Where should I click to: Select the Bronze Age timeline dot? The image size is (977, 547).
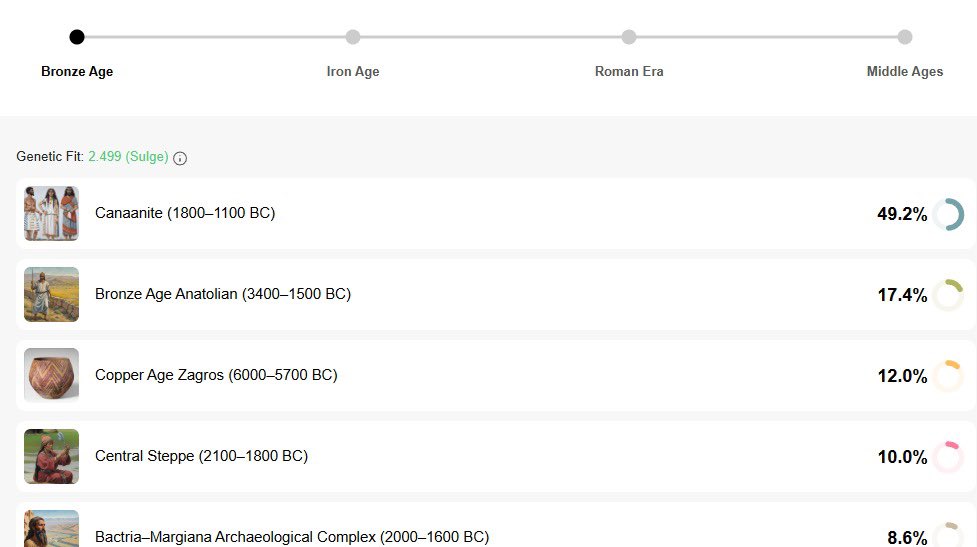coord(77,37)
